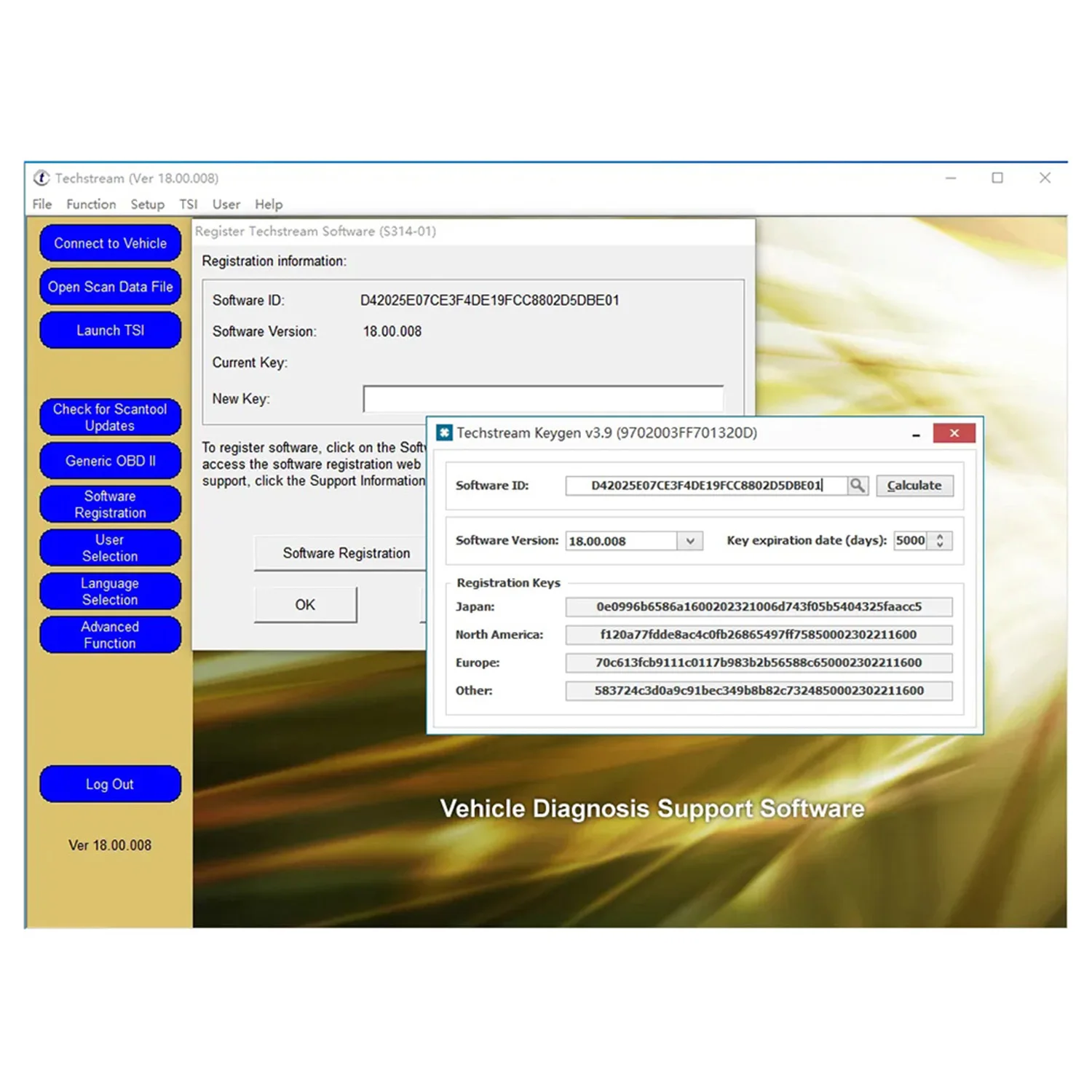Select the North America registration key field
The width and height of the screenshot is (1092, 1092).
[x=759, y=635]
